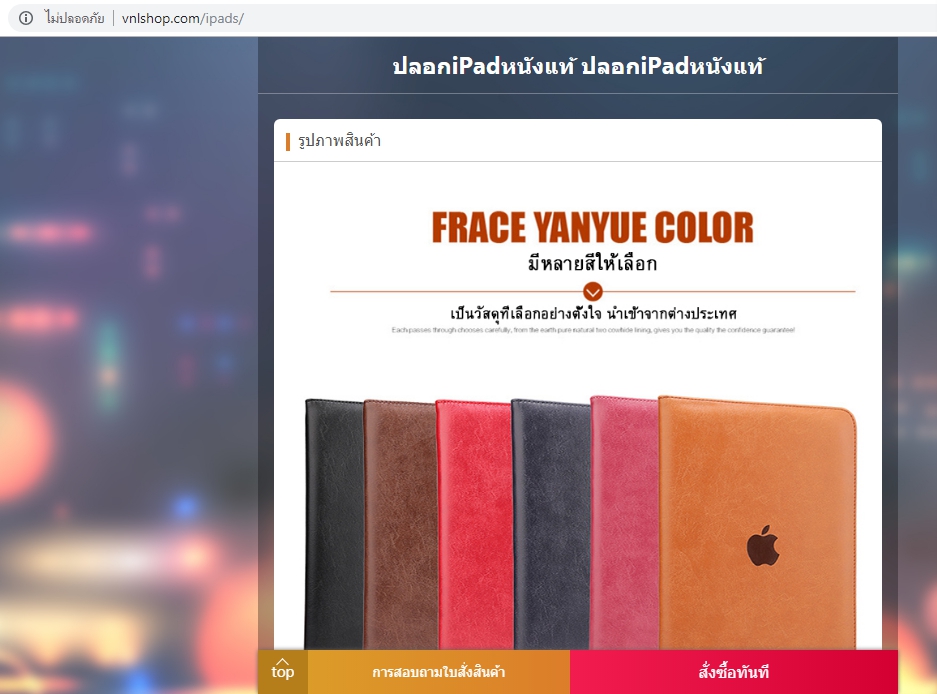Click the FRACE YANYUE COLOR banner heading

click(x=593, y=228)
